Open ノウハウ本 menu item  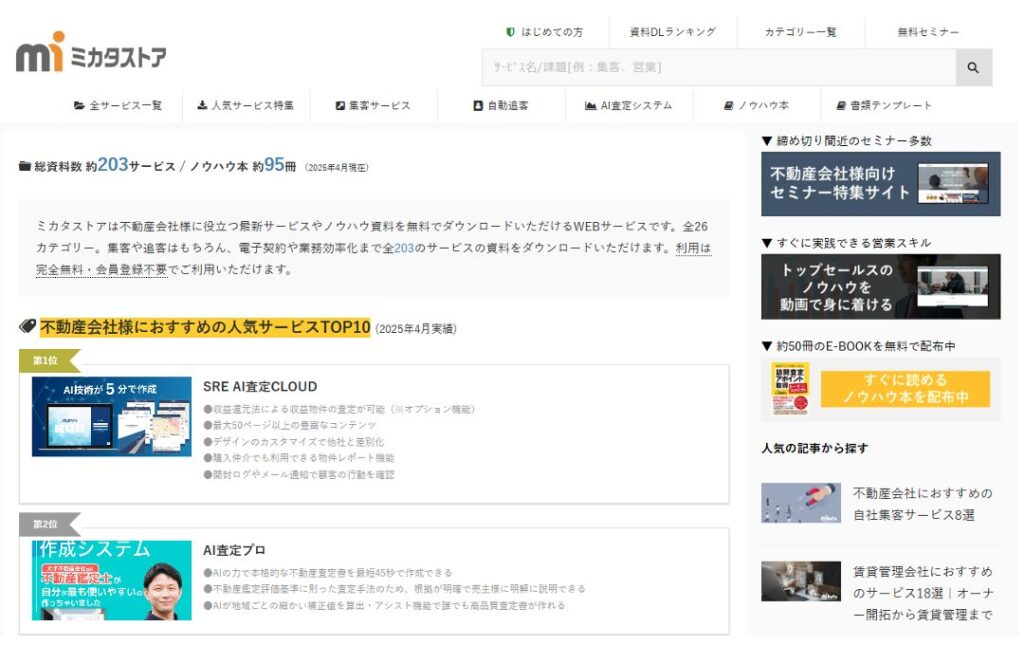coord(763,105)
